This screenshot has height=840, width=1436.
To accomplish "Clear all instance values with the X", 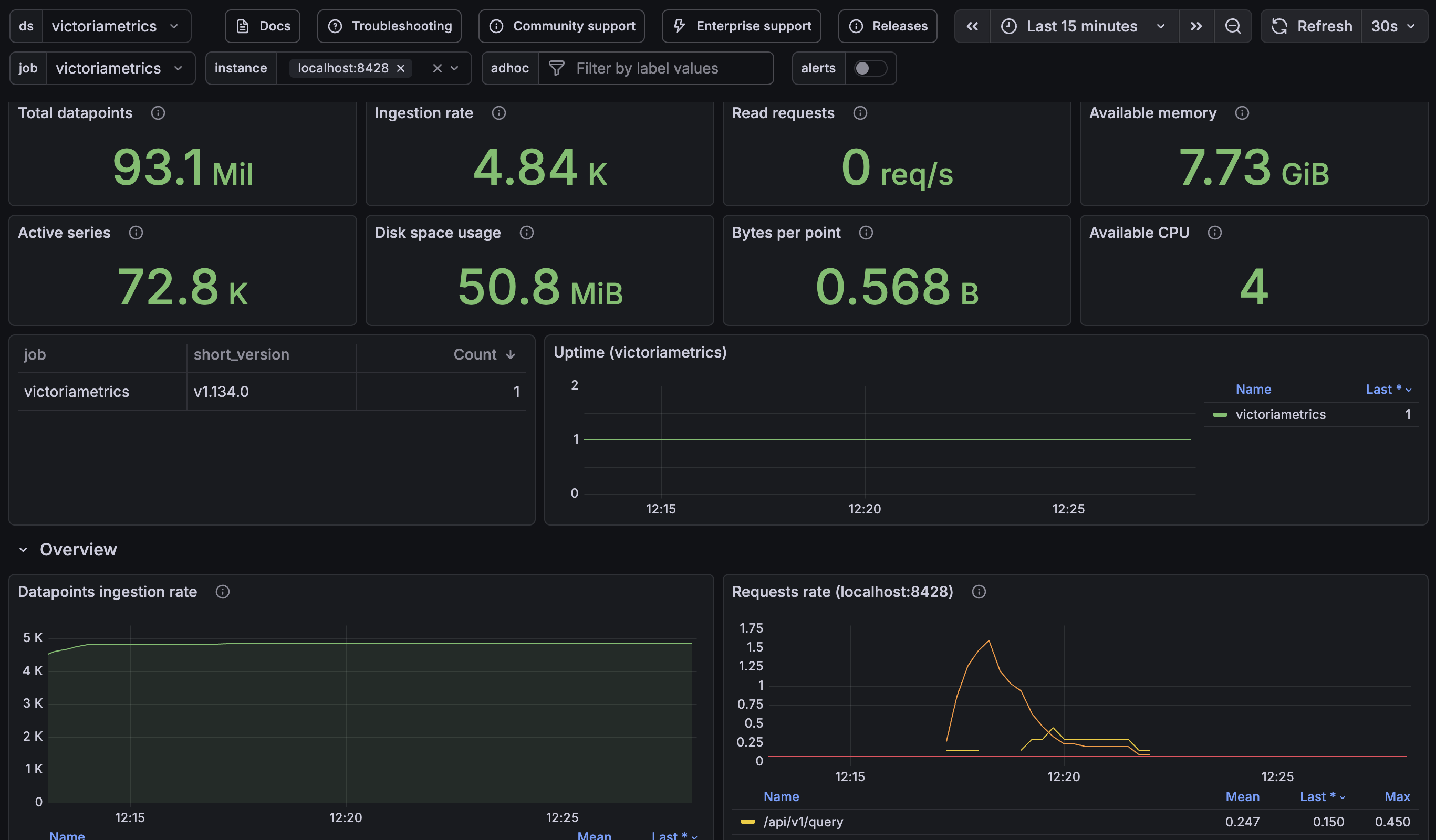I will pyautogui.click(x=437, y=68).
